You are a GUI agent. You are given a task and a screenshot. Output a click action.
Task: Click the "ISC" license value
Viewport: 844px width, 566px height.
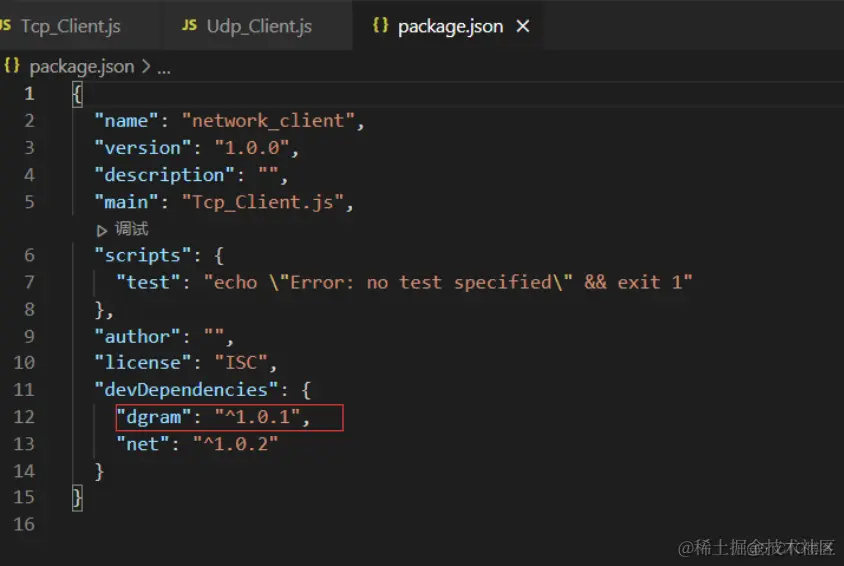point(241,363)
